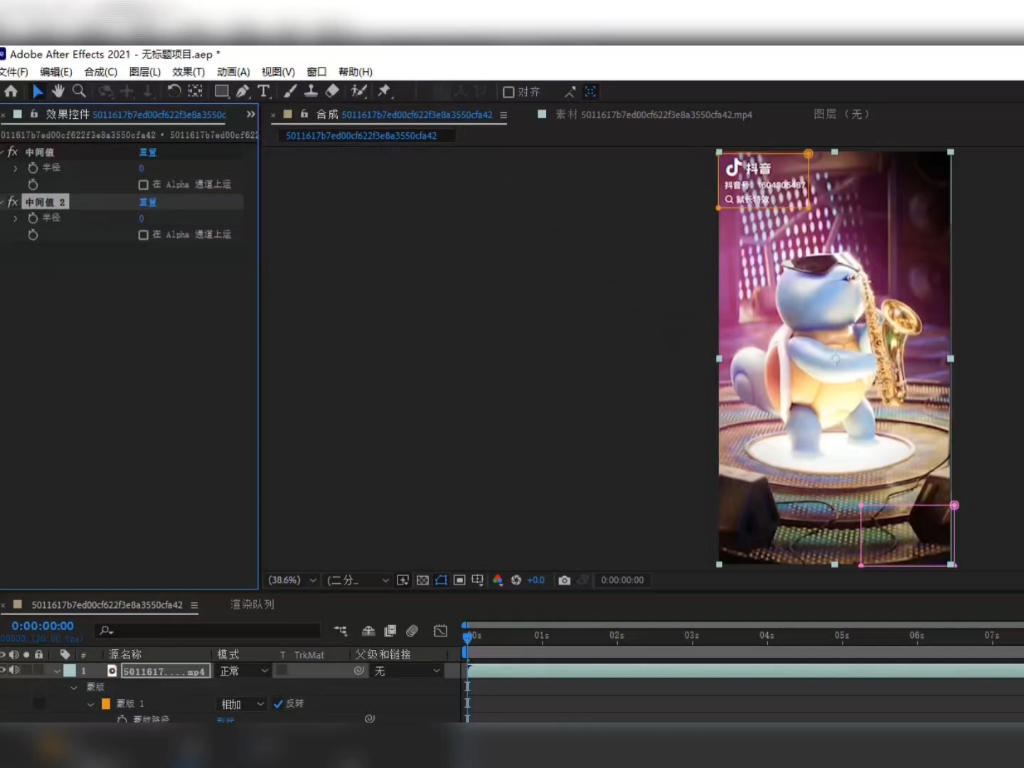Open the 效果(T) menu
This screenshot has height=768, width=1024.
[189, 72]
